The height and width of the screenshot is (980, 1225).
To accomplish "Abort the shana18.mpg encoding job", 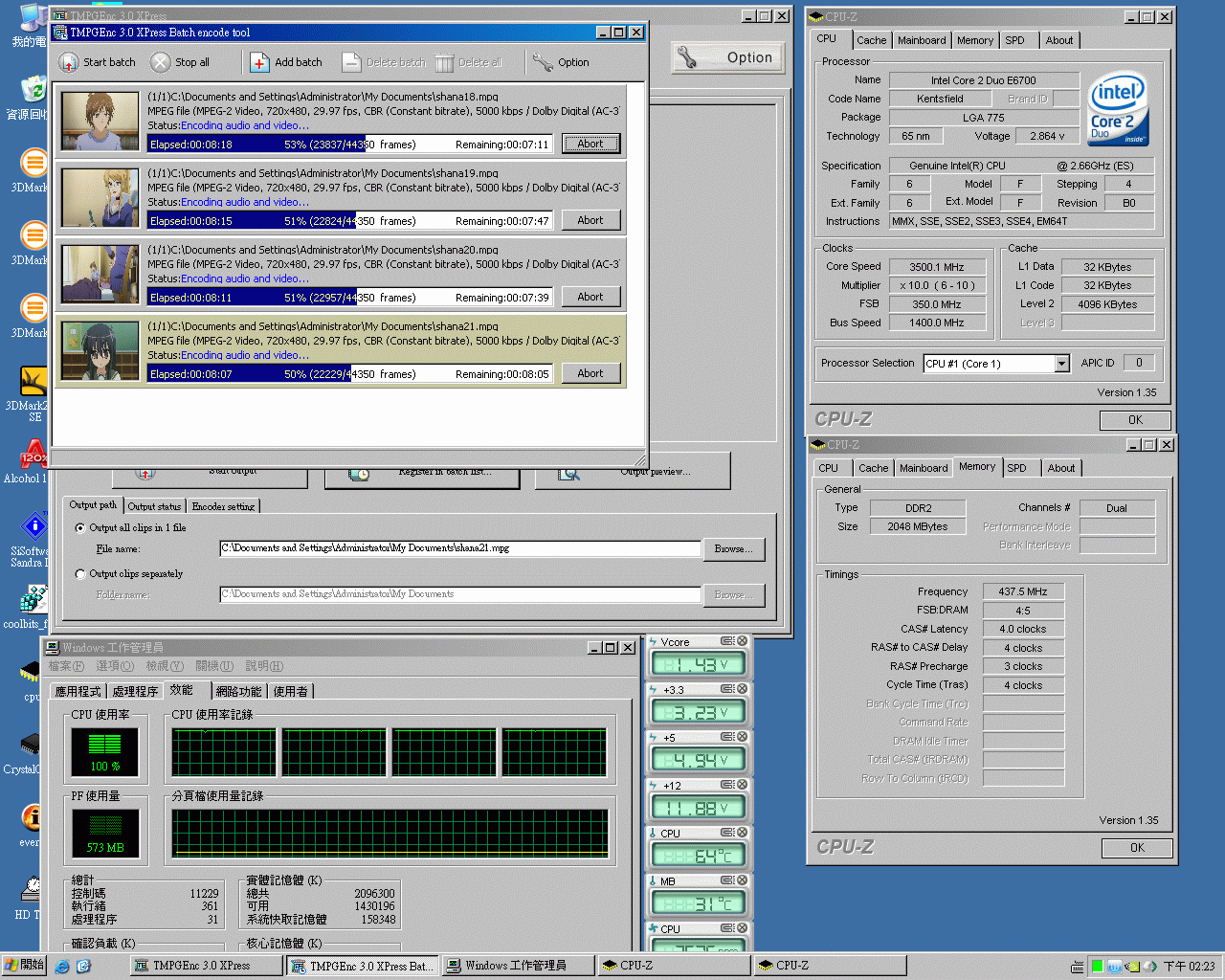I will coord(590,144).
